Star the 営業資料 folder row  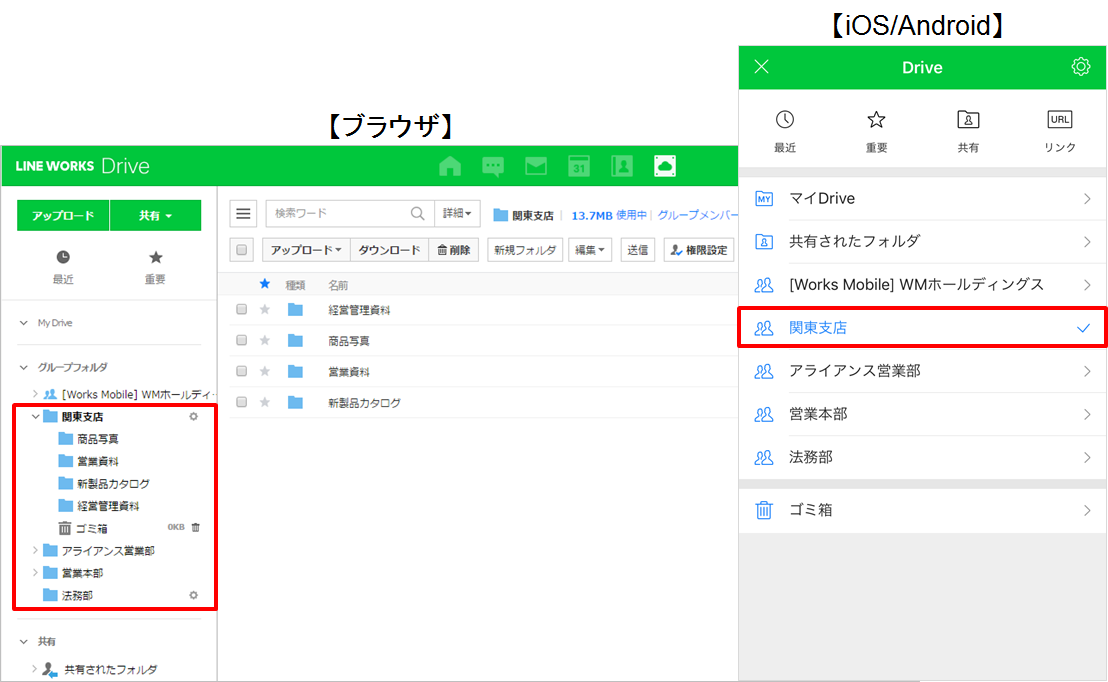[265, 372]
